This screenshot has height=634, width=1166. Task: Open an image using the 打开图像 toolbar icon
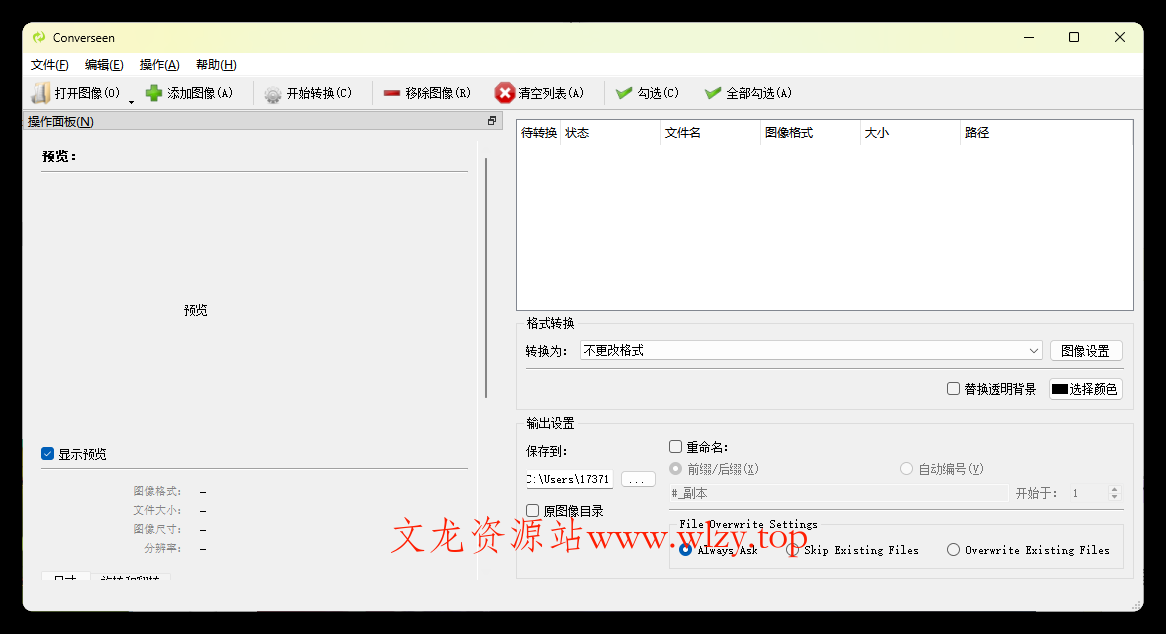(x=42, y=92)
